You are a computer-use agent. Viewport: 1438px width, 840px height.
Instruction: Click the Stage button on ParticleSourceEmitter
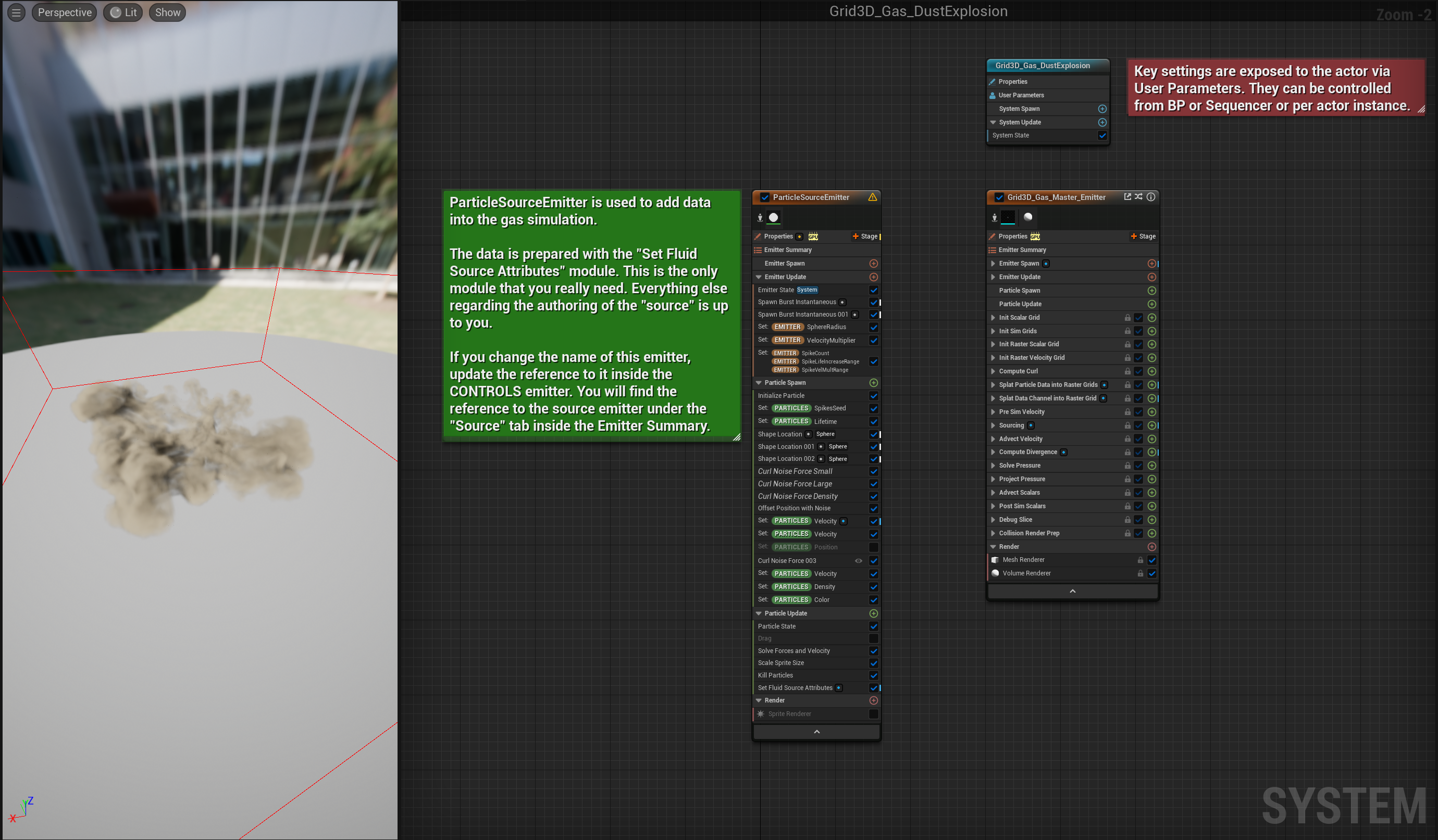coord(865,236)
